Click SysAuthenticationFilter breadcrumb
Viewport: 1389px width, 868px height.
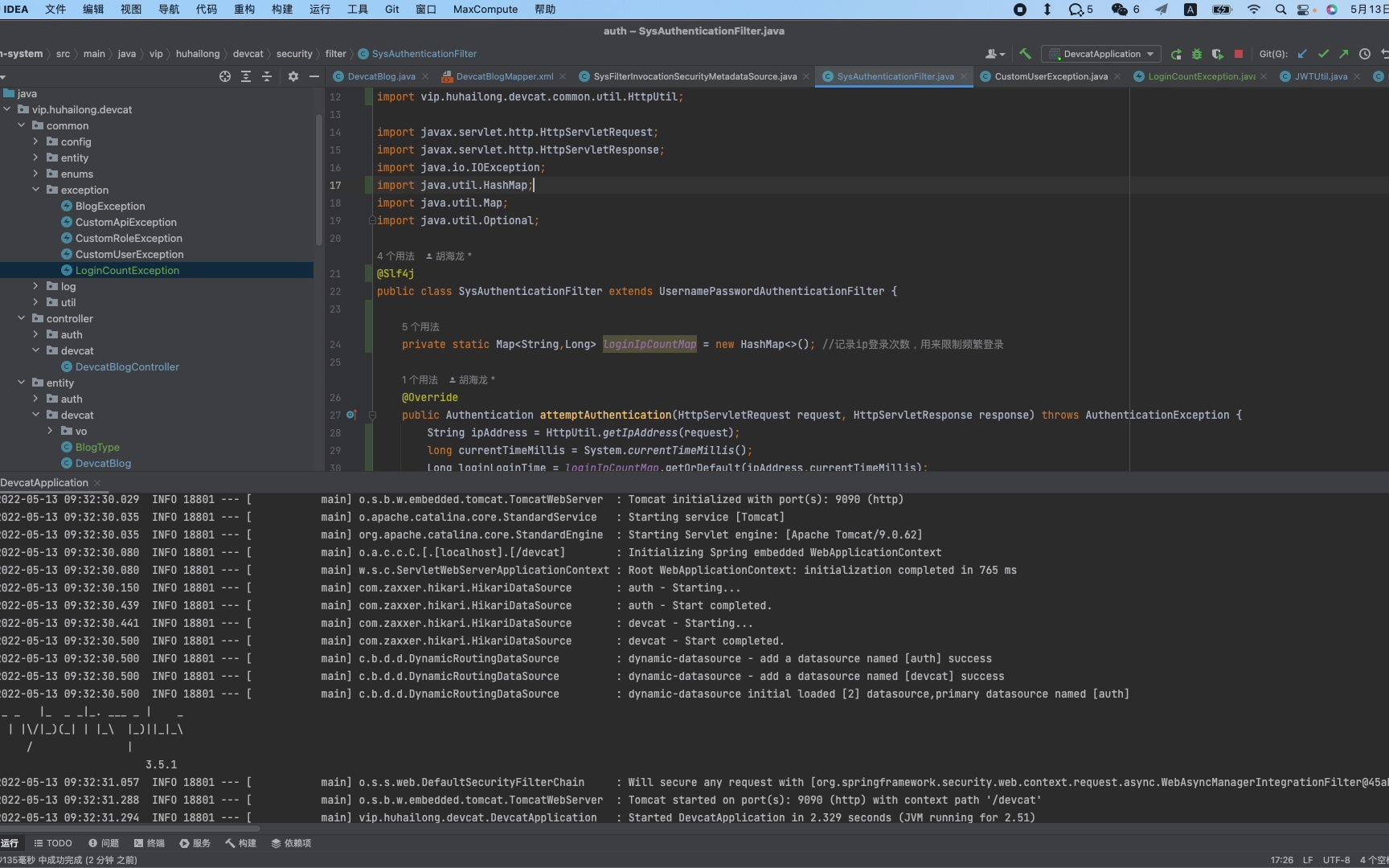[417, 54]
